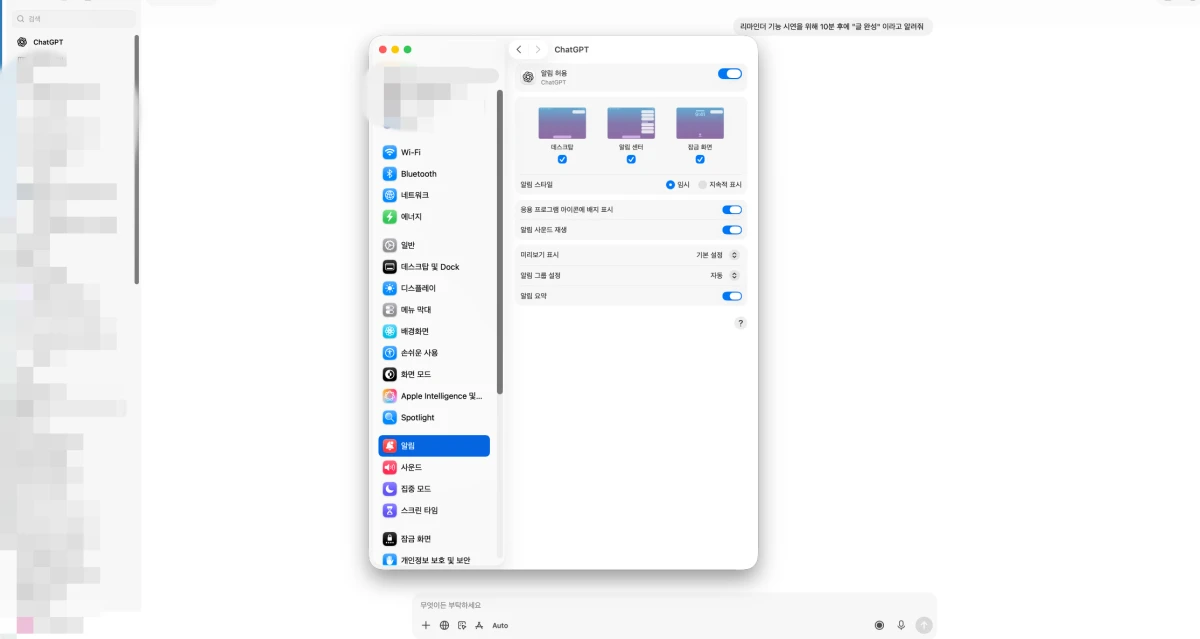Click the back arrow in settings header
The image size is (1200, 639).
coord(519,49)
